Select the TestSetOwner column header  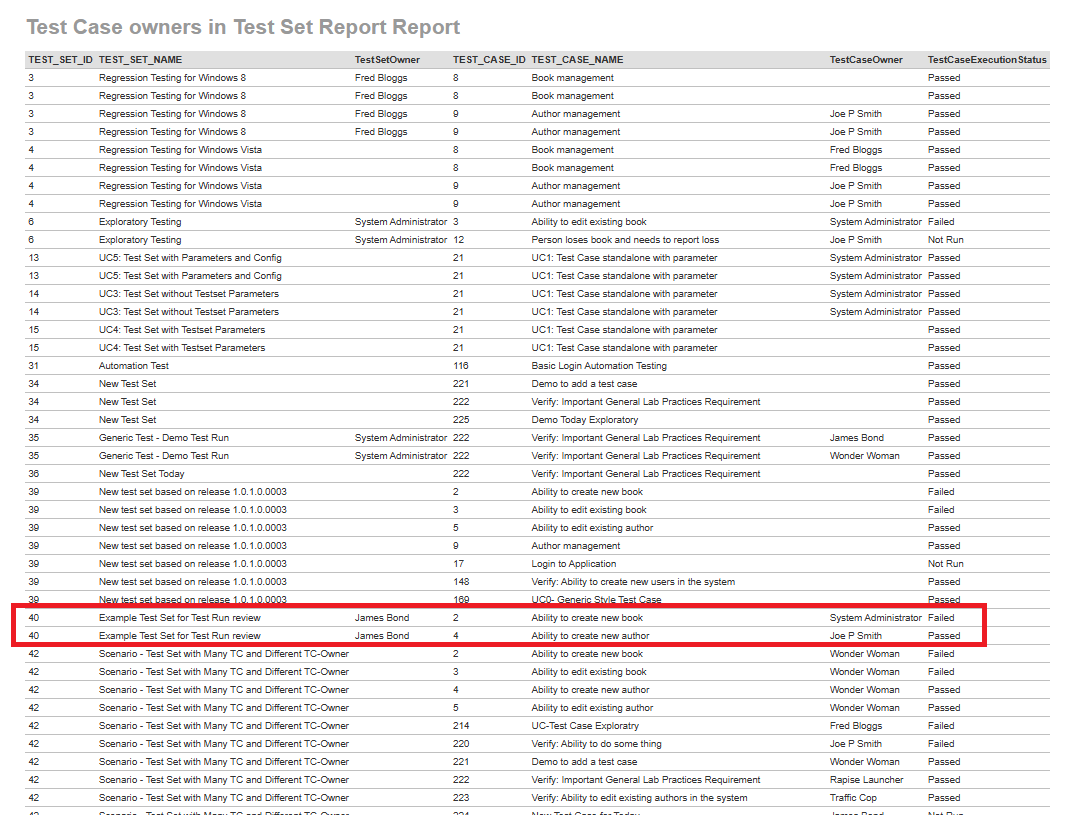point(387,60)
